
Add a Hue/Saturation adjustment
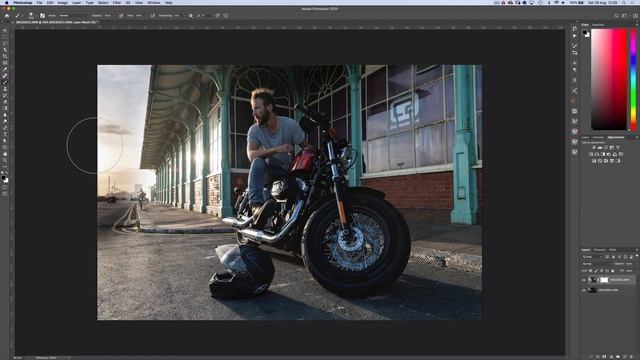click(591, 154)
